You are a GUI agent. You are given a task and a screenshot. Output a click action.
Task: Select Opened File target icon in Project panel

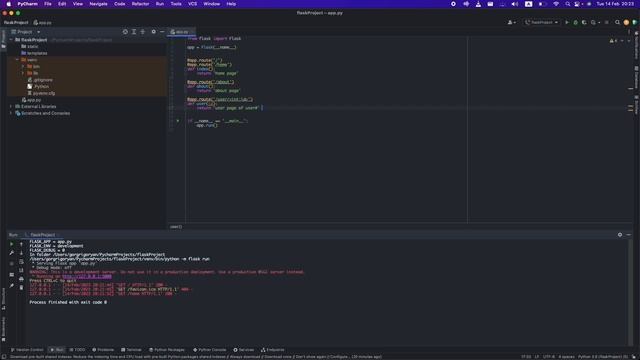[125, 31]
